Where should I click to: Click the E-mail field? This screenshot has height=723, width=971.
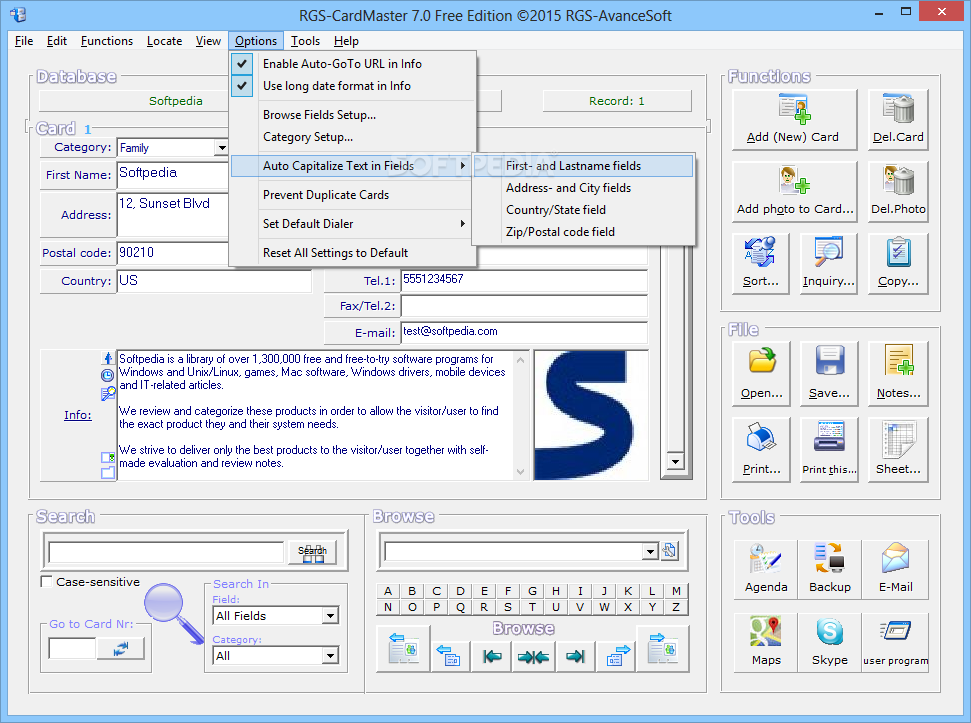[524, 332]
